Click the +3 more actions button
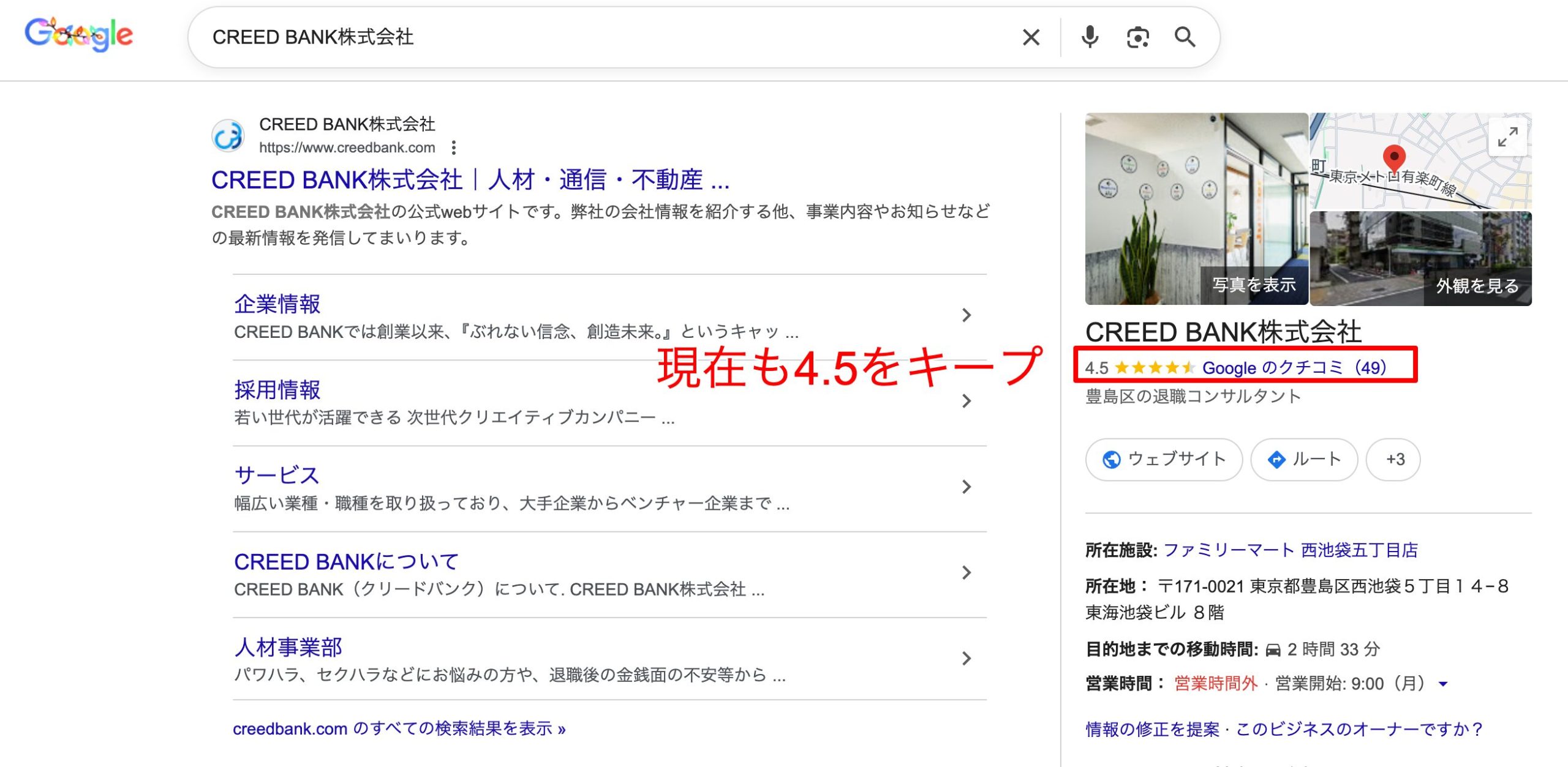The height and width of the screenshot is (767, 1568). point(1393,460)
